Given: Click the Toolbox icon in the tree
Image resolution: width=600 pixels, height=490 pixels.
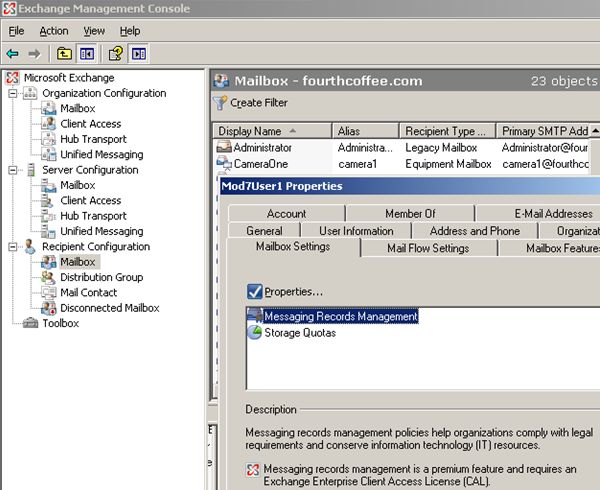Looking at the screenshot, I should click(30, 323).
